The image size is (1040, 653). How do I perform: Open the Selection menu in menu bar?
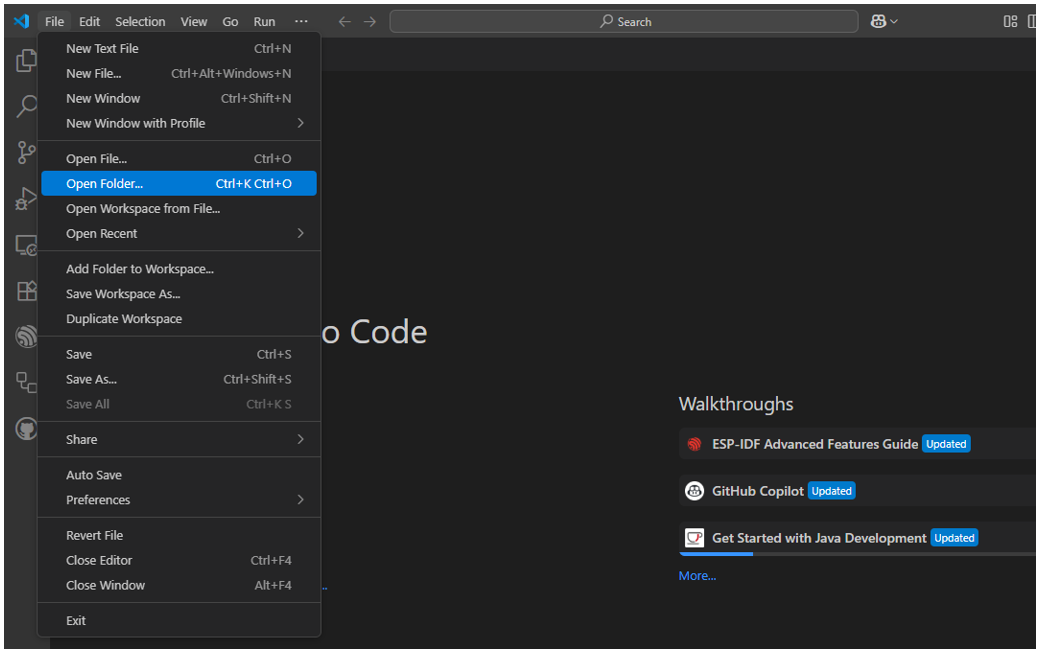(x=140, y=22)
